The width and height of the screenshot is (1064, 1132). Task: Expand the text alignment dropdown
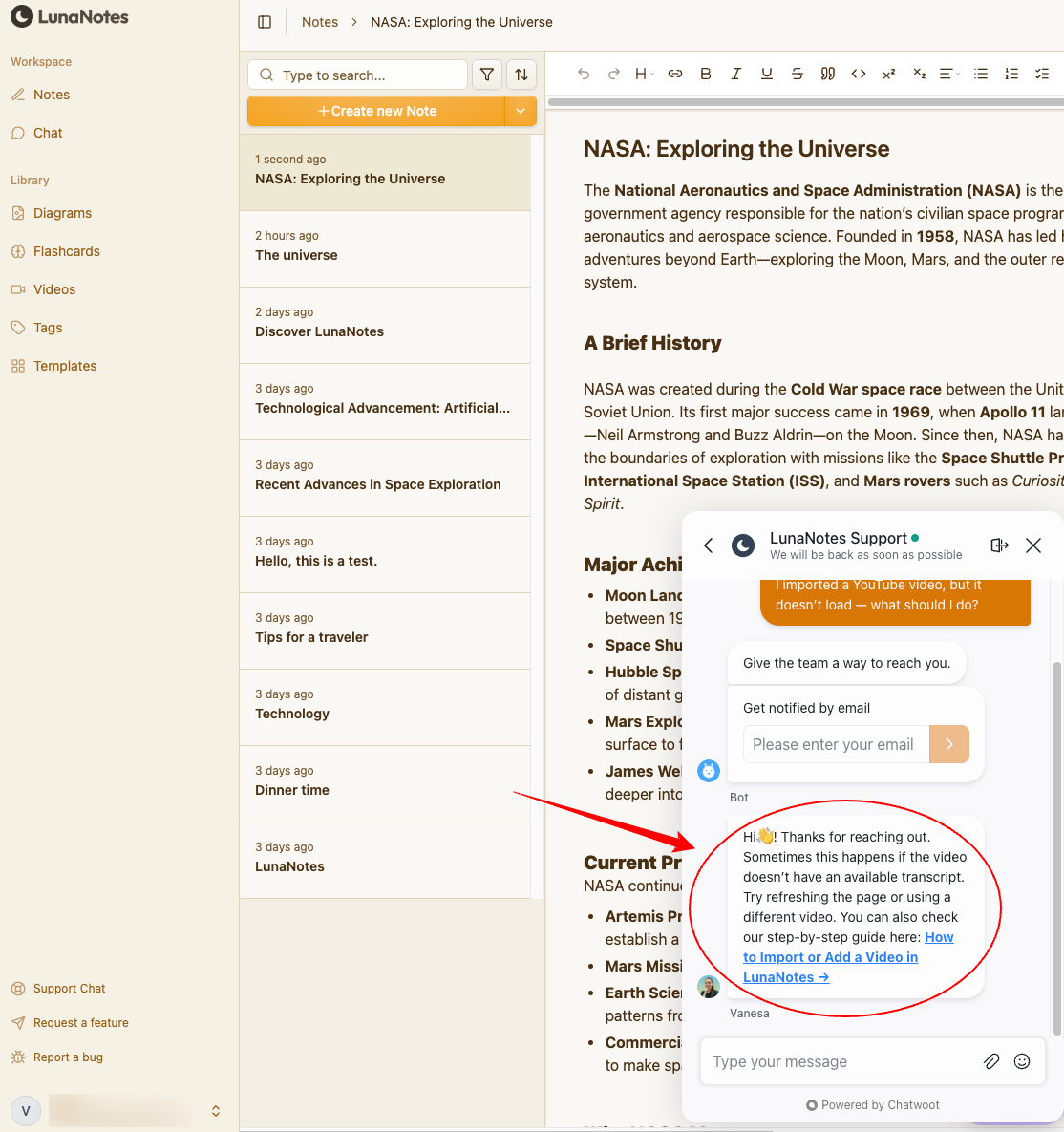tap(949, 74)
